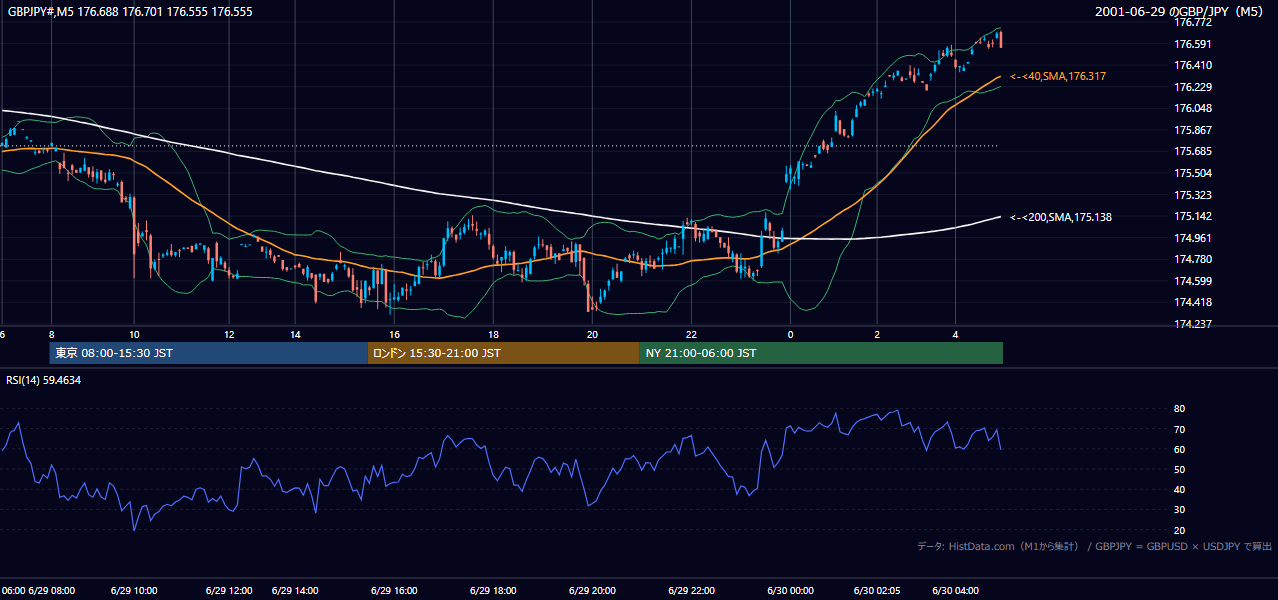
Task: Click RSI axis level 30
Action: pyautogui.click(x=1180, y=510)
